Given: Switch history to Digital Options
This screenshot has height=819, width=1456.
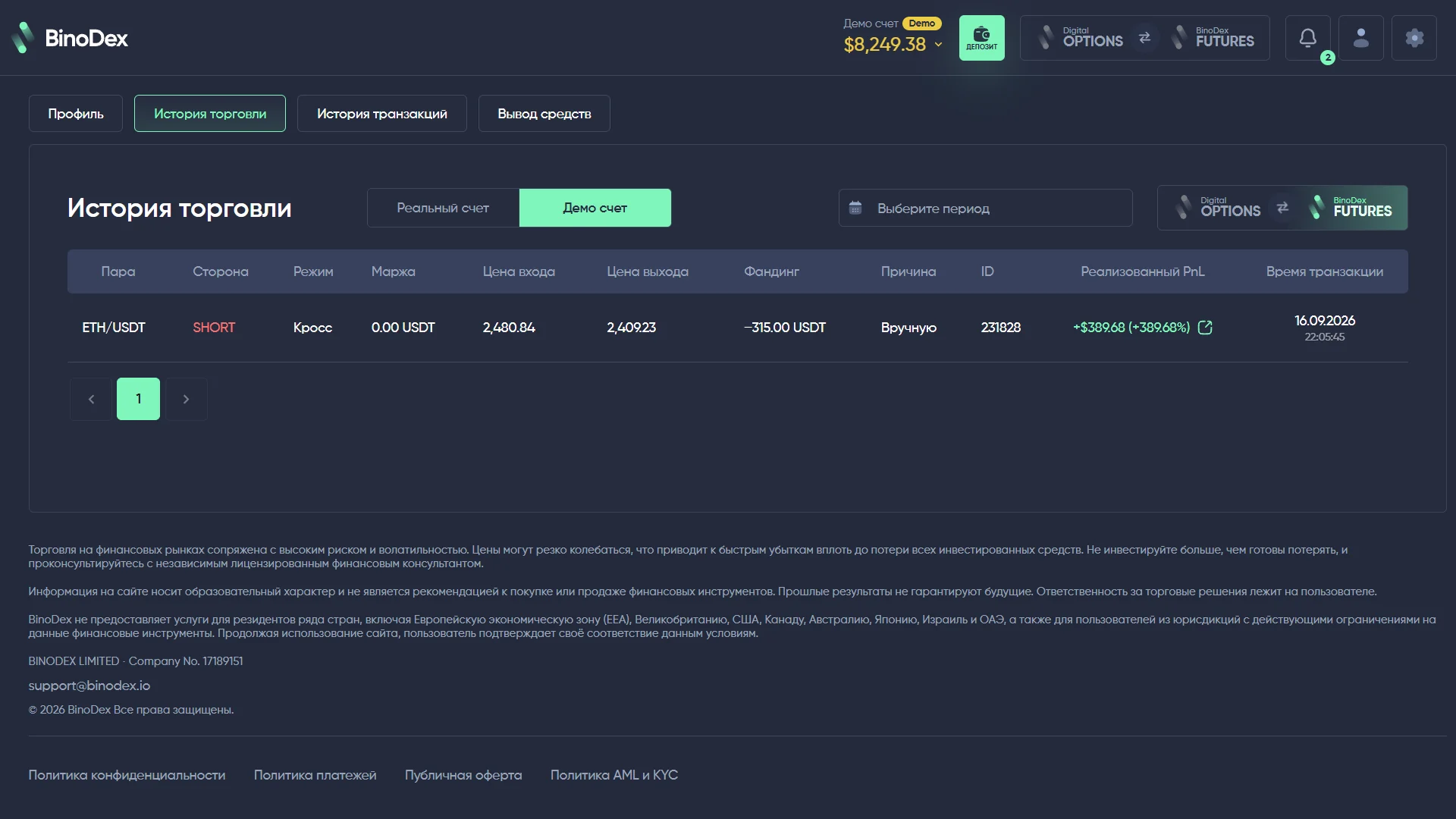Looking at the screenshot, I should click(1218, 208).
